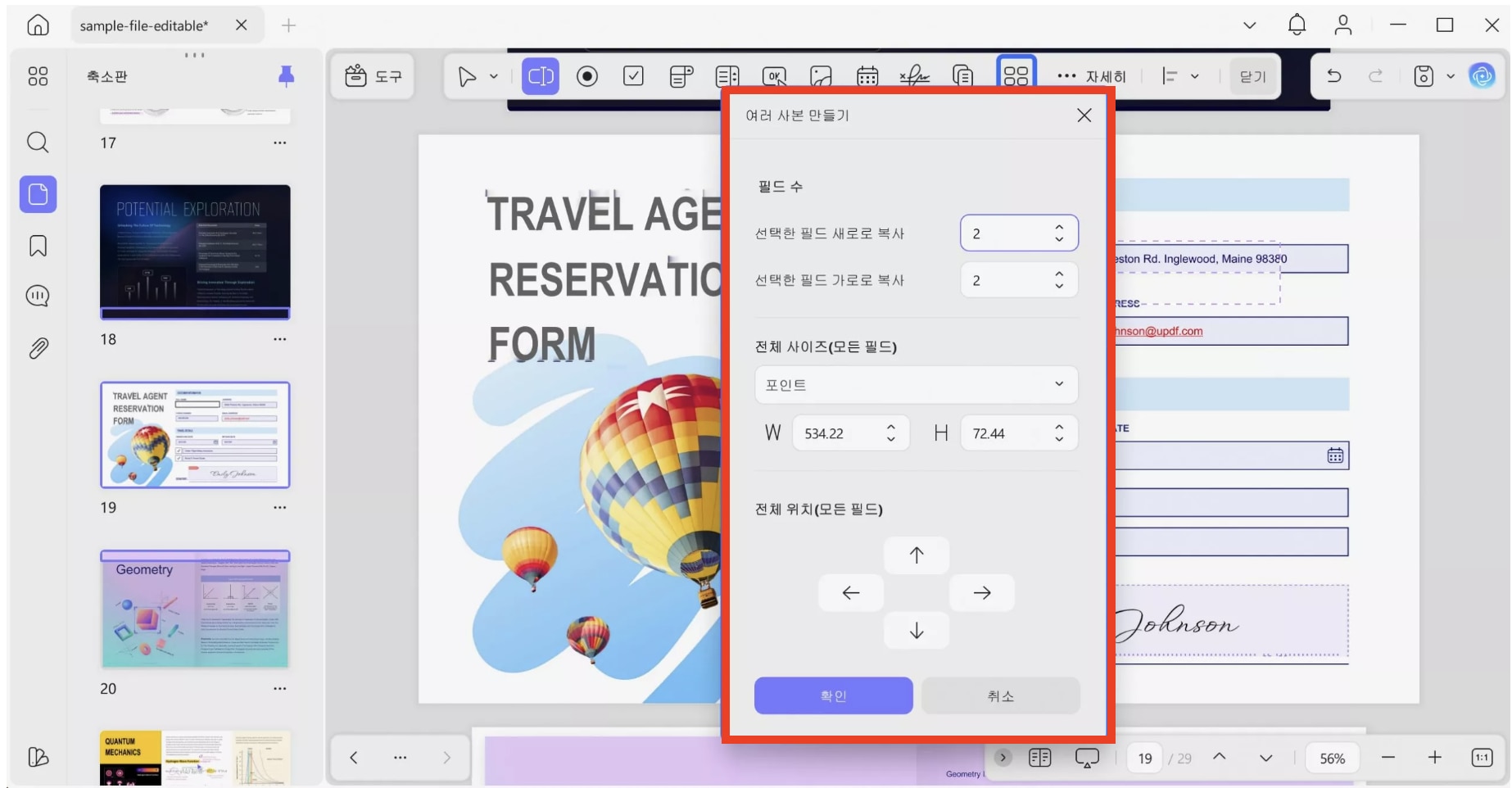
Task: Click the undo arrow in toolbar
Action: click(x=1333, y=76)
